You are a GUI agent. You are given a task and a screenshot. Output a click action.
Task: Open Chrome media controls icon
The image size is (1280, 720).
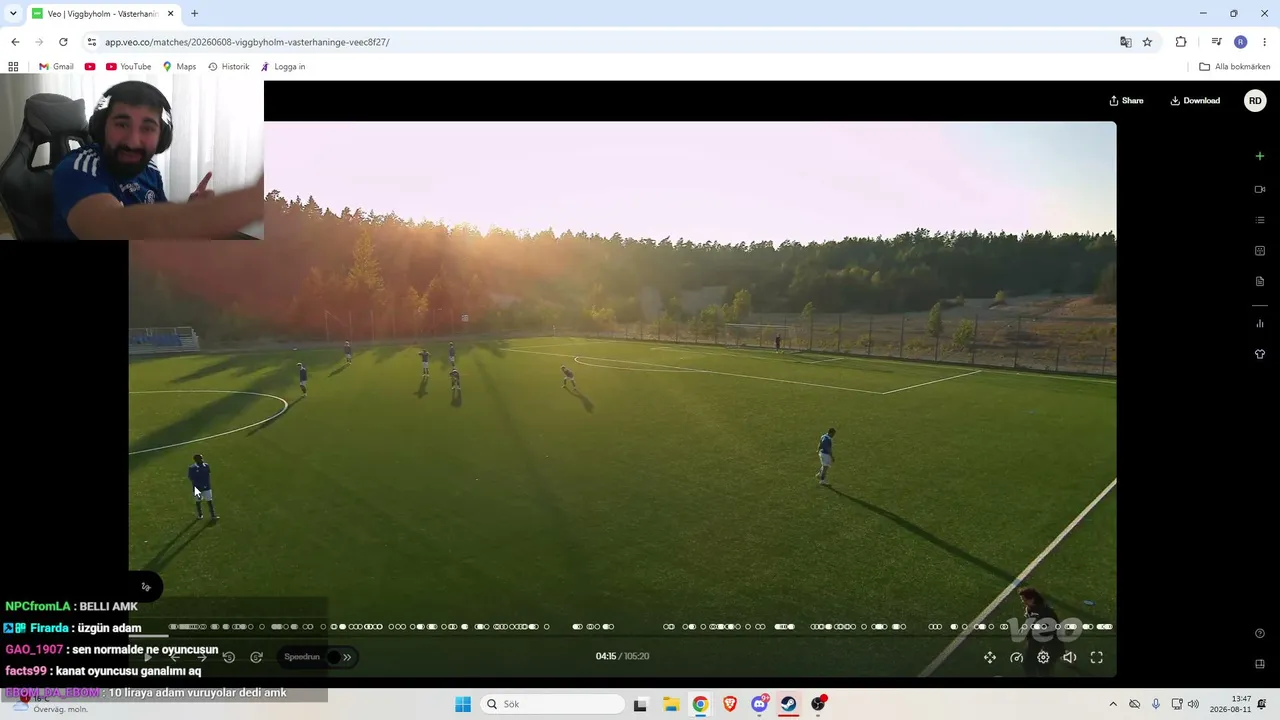(1216, 42)
